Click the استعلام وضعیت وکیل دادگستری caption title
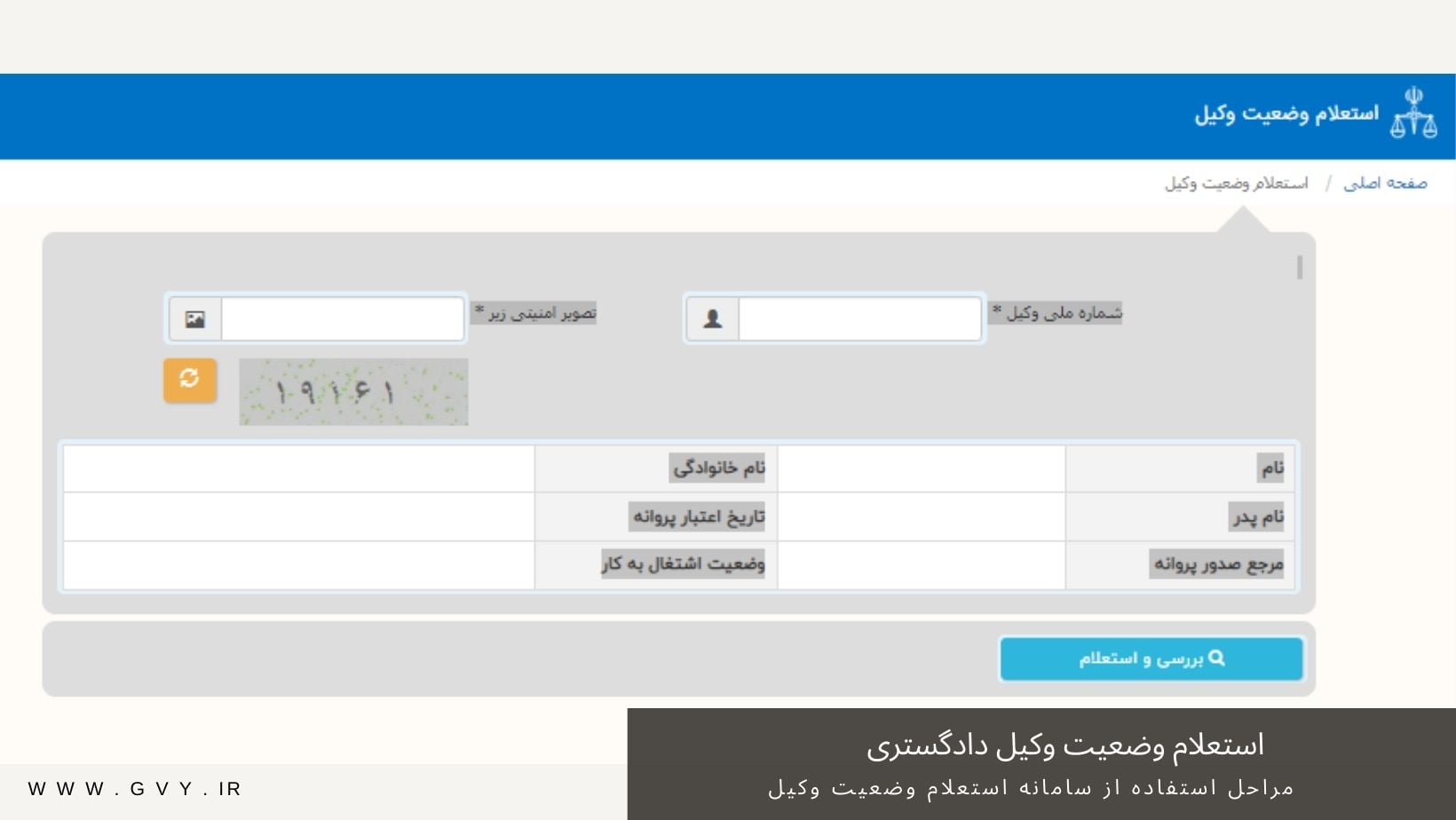 click(x=1065, y=745)
